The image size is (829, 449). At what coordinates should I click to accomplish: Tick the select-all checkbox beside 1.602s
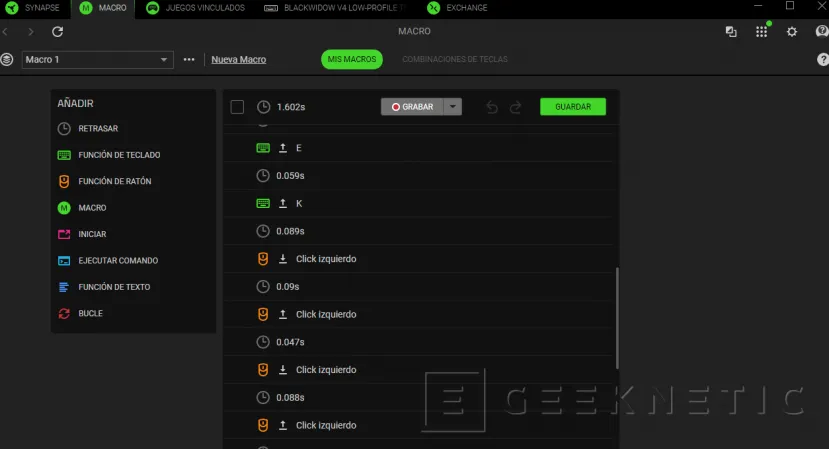click(x=237, y=107)
